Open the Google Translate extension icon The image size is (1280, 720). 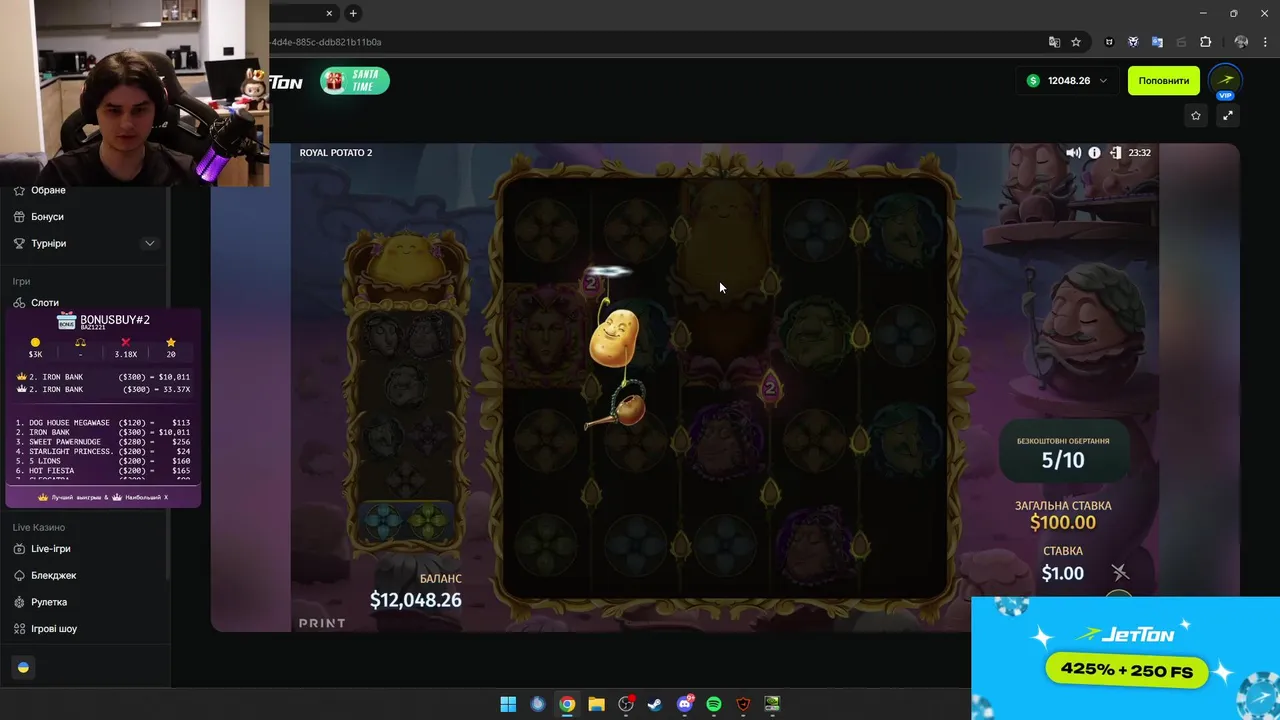[1157, 42]
